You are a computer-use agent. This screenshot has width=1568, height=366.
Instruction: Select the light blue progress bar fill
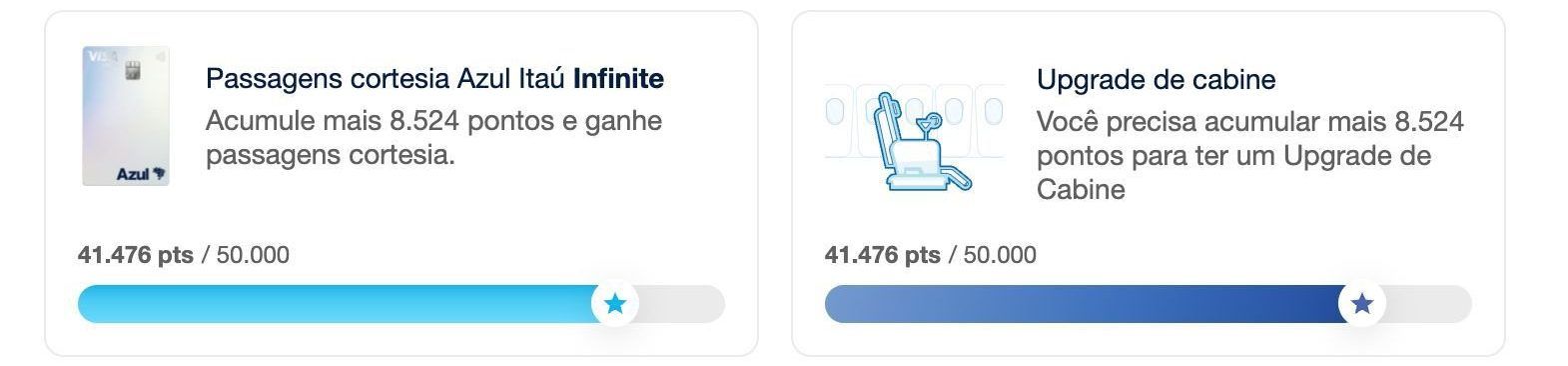pyautogui.click(x=340, y=304)
